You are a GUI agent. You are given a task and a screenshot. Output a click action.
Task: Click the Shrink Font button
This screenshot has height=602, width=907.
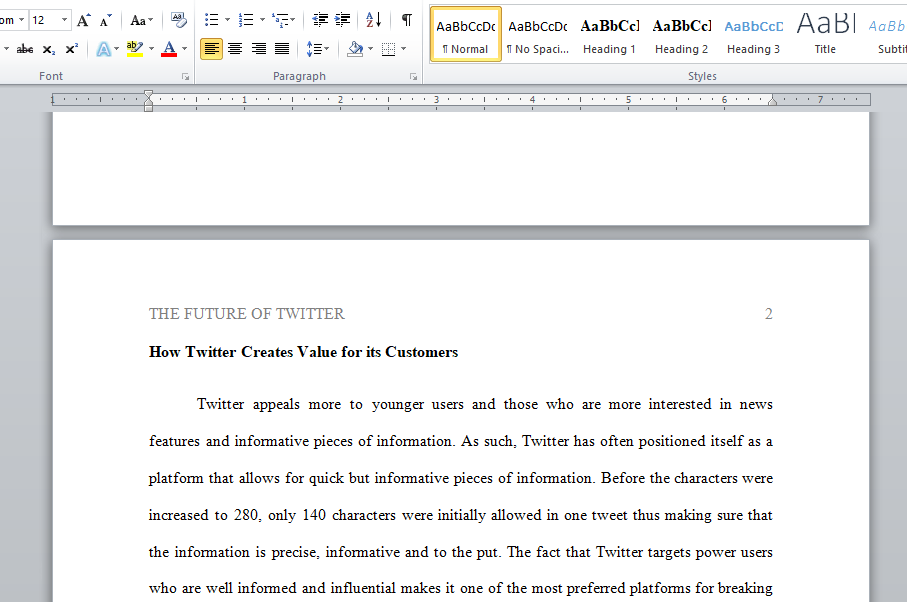(105, 20)
